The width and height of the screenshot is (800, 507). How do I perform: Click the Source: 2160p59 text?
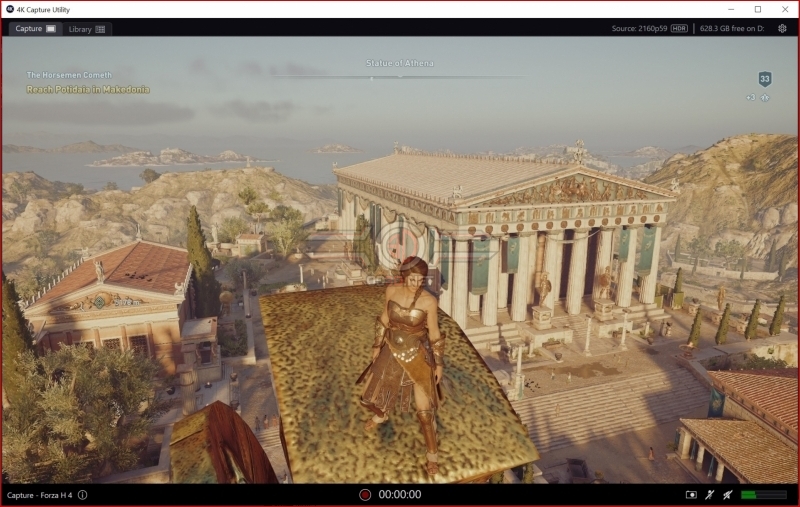coord(639,29)
